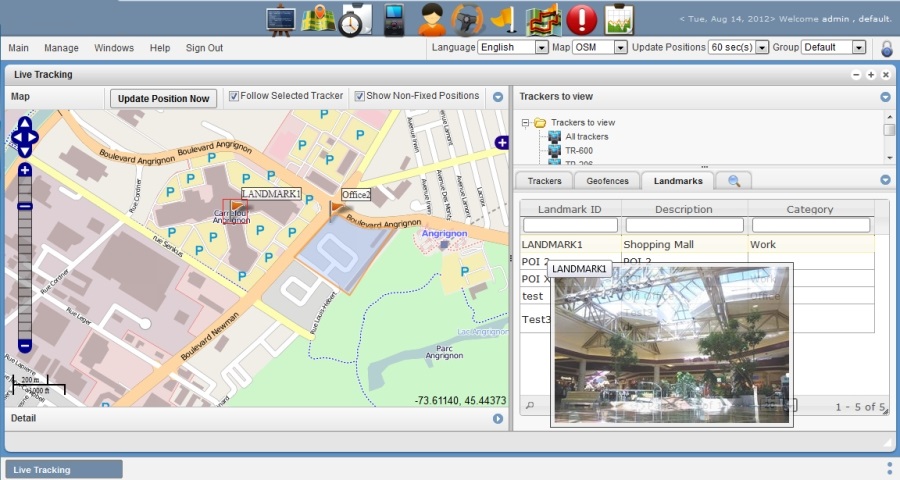
Task: Collapse the Trackers to view tree folder
Action: pyautogui.click(x=526, y=123)
